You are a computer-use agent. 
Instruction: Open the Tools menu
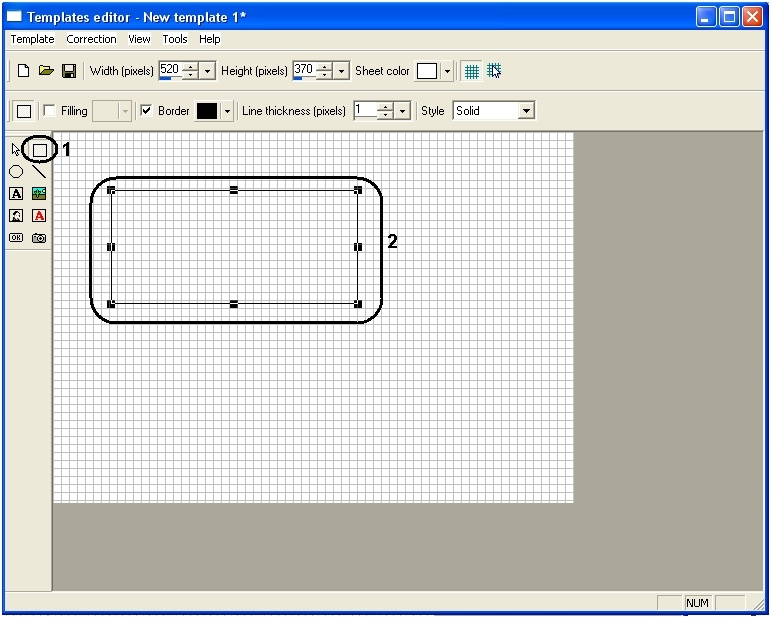coord(175,39)
